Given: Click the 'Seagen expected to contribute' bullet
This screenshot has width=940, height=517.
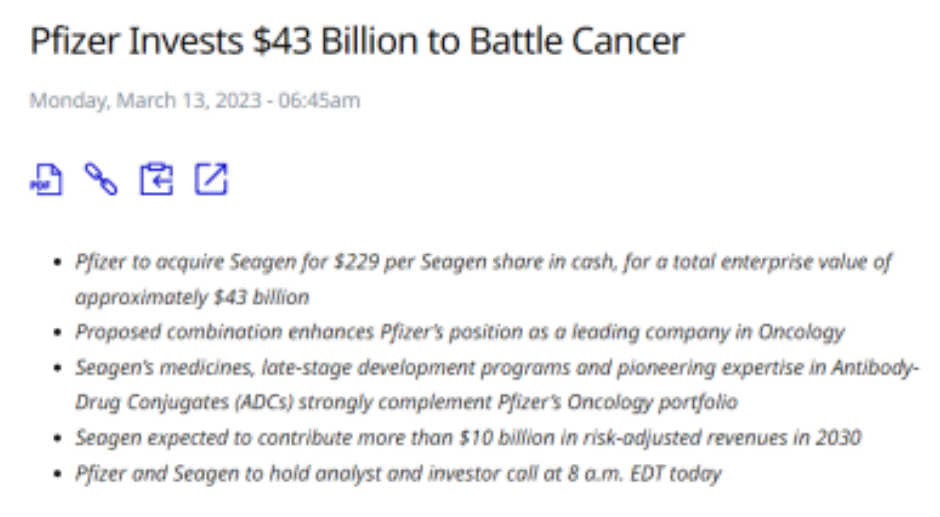Looking at the screenshot, I should (468, 437).
